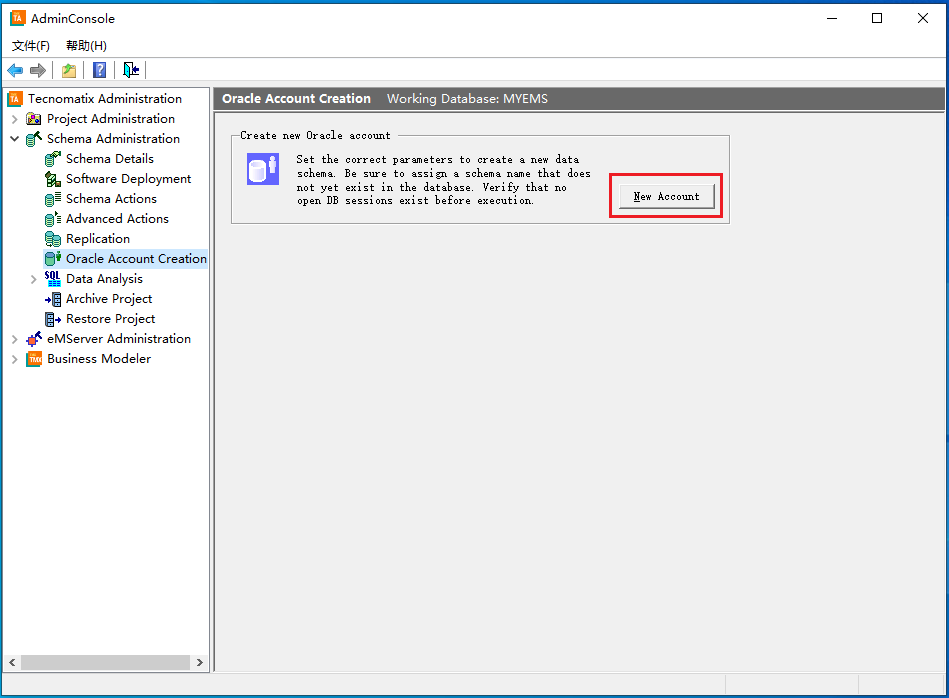This screenshot has height=698, width=949.
Task: Click the Archive Project tree icon
Action: pos(53,299)
